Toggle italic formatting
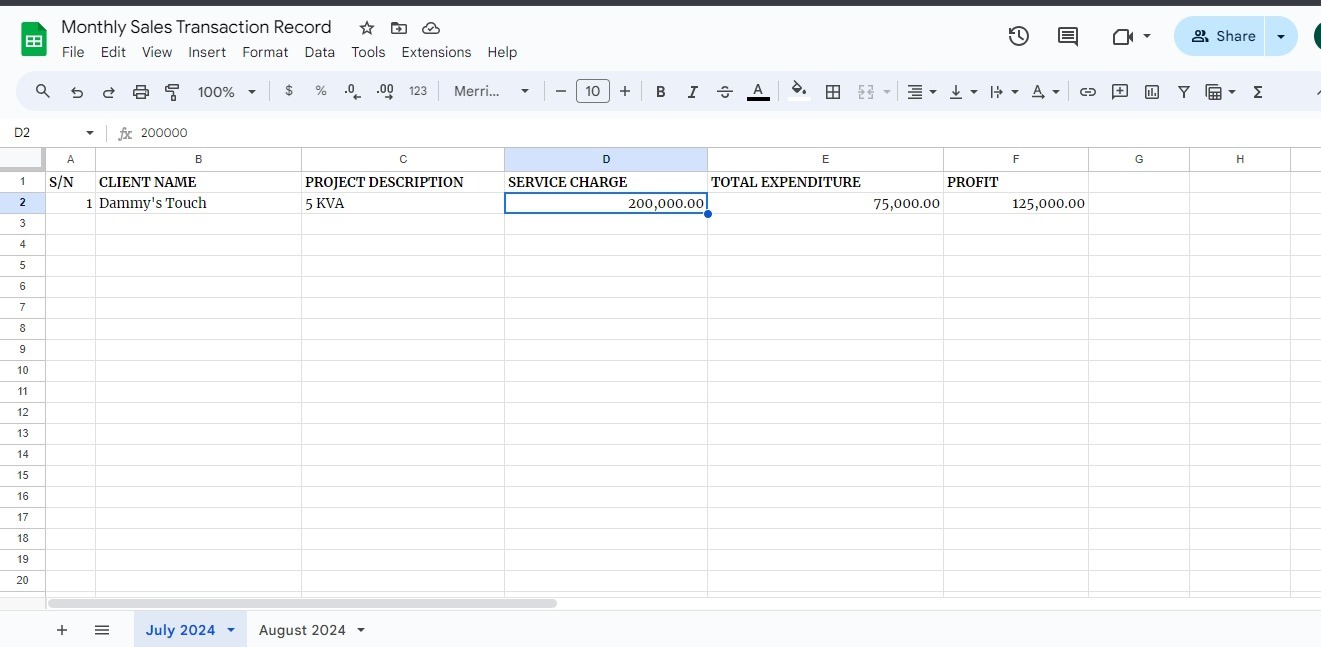This screenshot has width=1321, height=647. [692, 92]
